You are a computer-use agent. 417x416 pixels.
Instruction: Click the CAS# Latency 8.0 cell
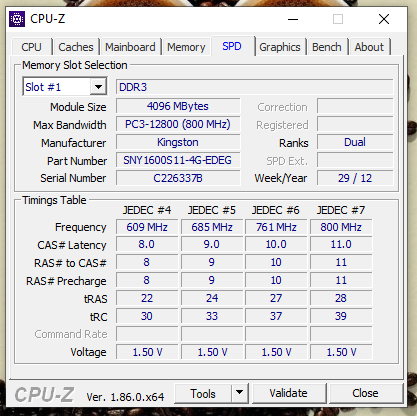(147, 244)
